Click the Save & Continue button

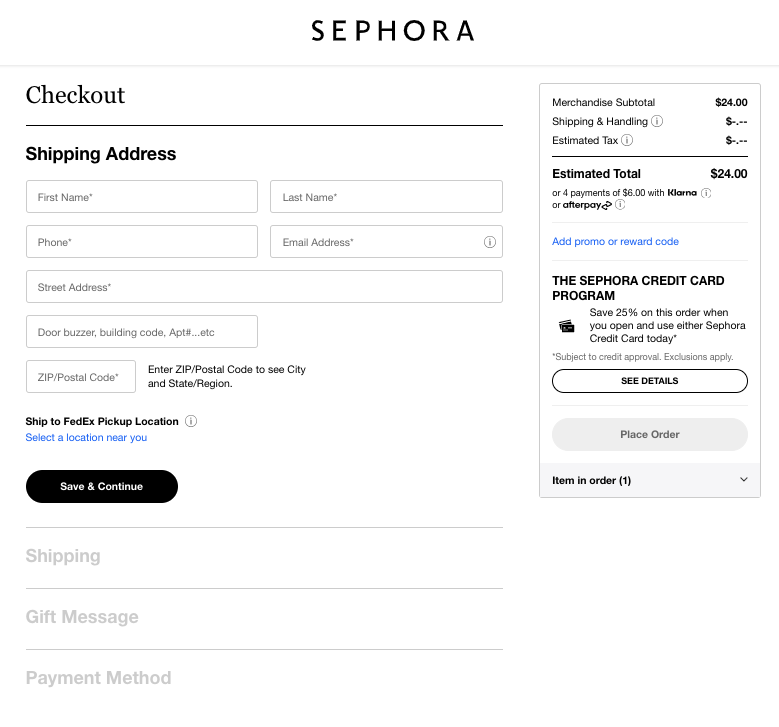(x=102, y=486)
